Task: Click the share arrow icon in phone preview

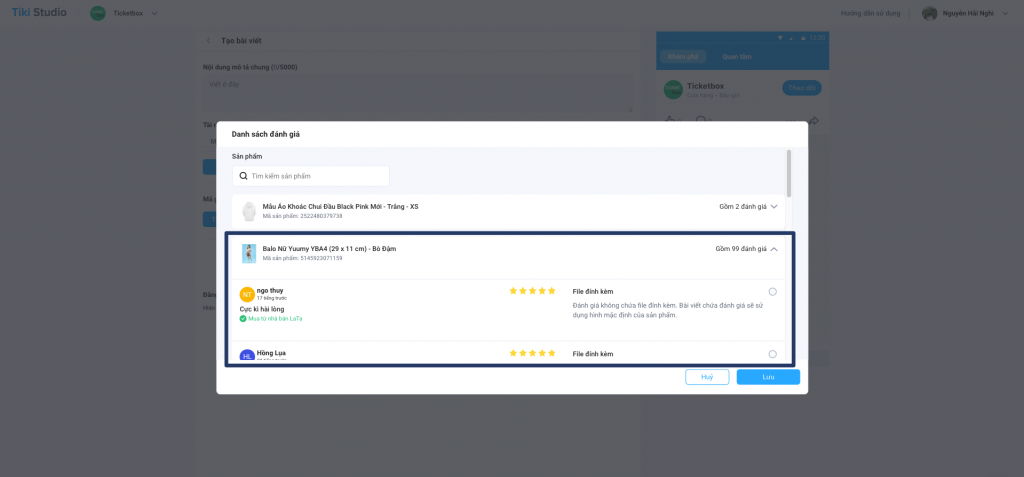Action: coord(814,121)
